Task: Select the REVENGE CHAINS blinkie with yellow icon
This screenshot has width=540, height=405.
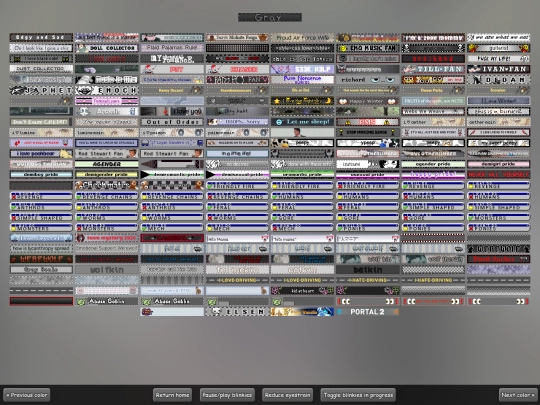Action: 172,196
